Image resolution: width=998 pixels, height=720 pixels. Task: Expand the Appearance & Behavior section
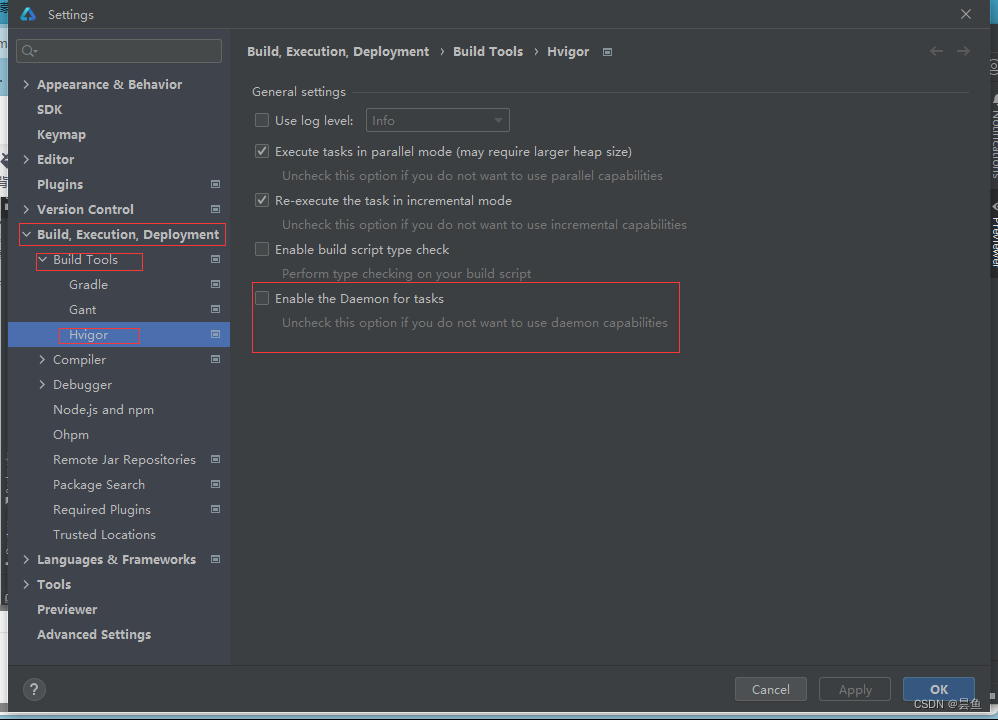pos(25,84)
